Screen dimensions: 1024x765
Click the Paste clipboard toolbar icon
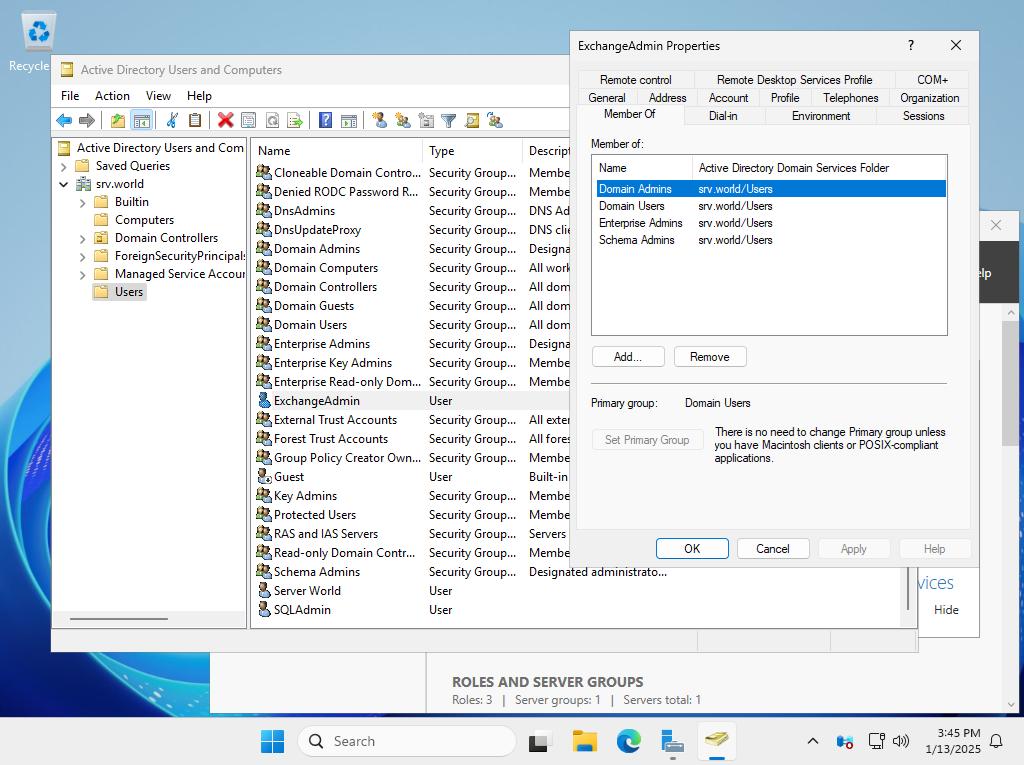(x=195, y=120)
